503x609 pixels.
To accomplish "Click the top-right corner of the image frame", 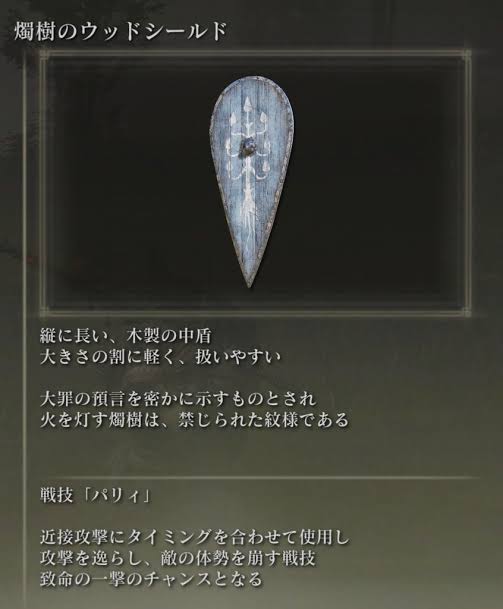I will 467,54.
